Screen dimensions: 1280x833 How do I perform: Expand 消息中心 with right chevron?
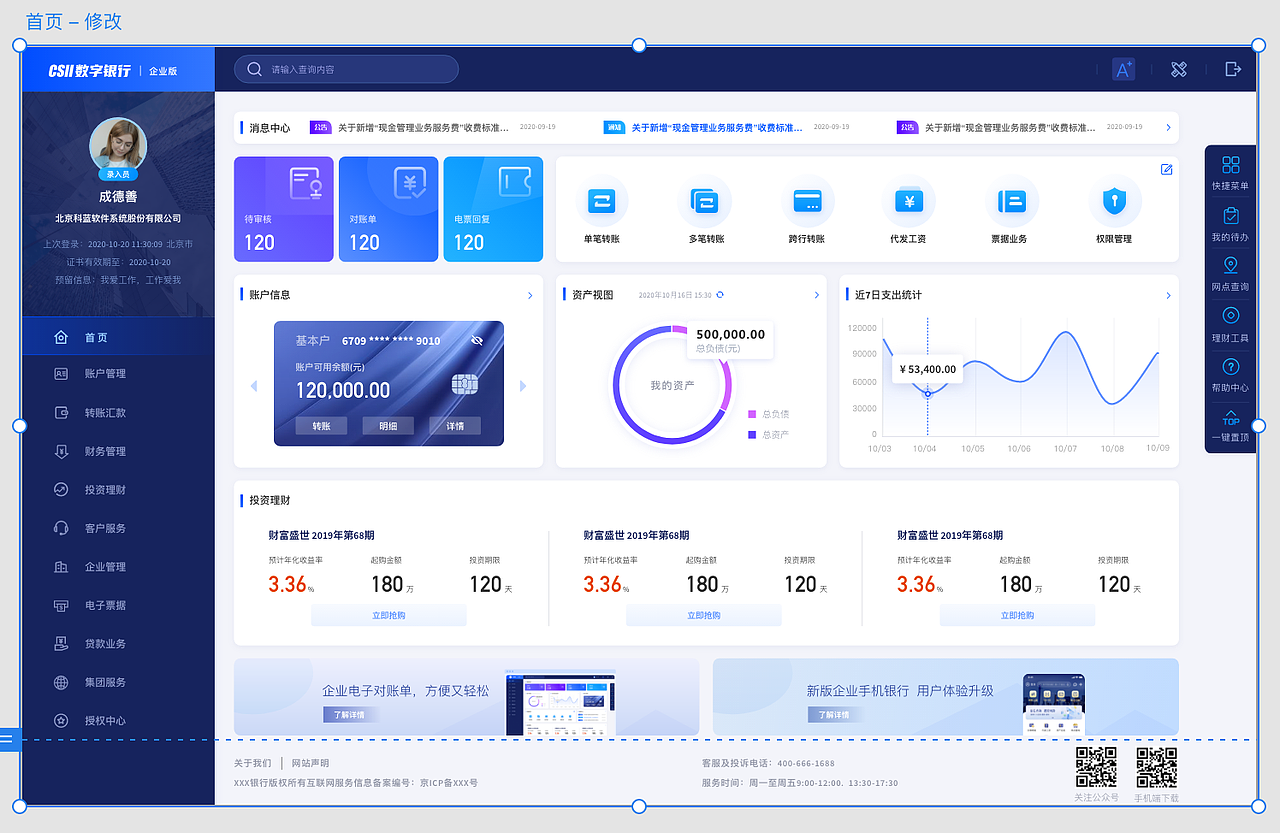1168,128
